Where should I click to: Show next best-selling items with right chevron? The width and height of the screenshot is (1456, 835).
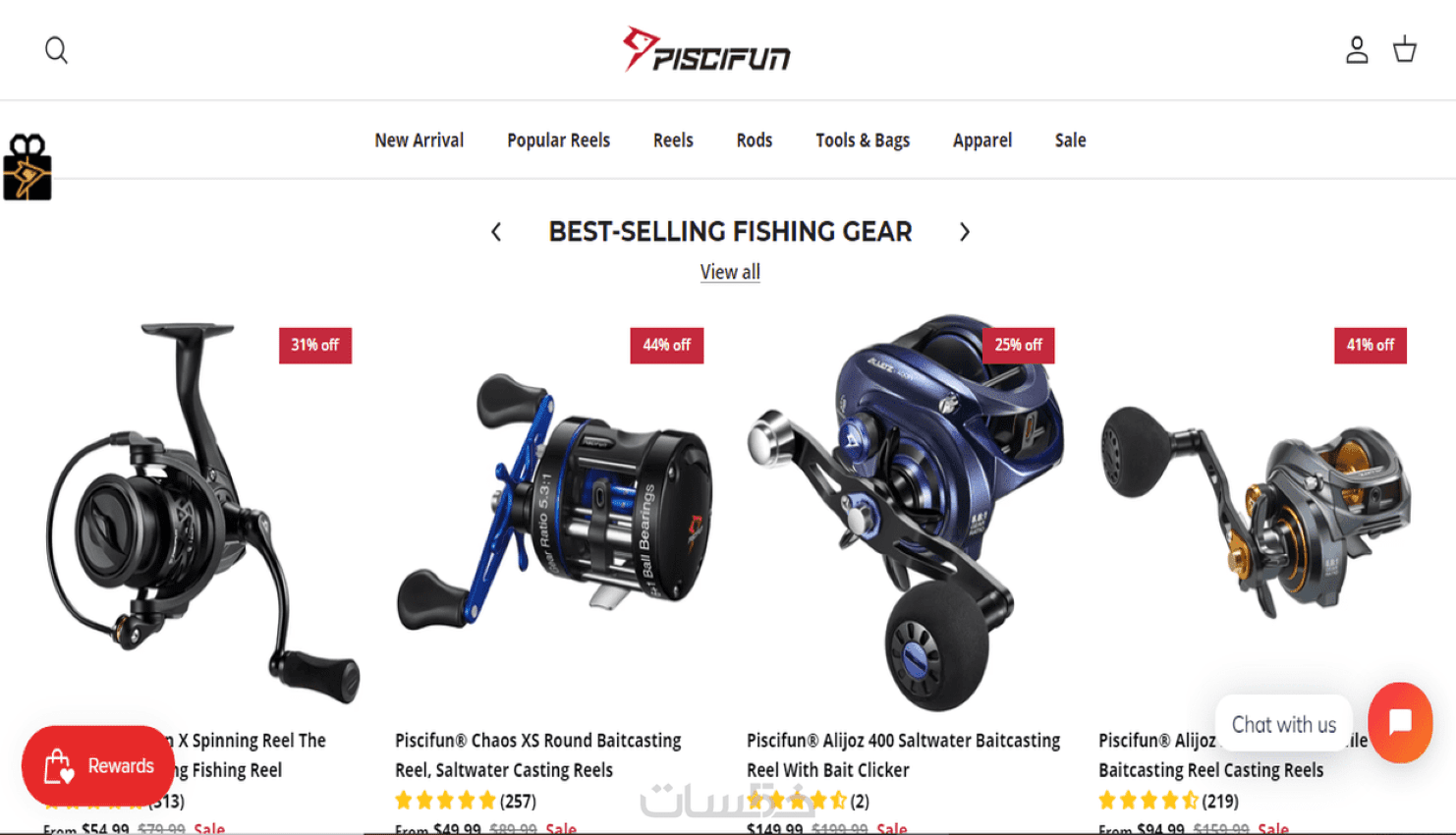pyautogui.click(x=964, y=232)
